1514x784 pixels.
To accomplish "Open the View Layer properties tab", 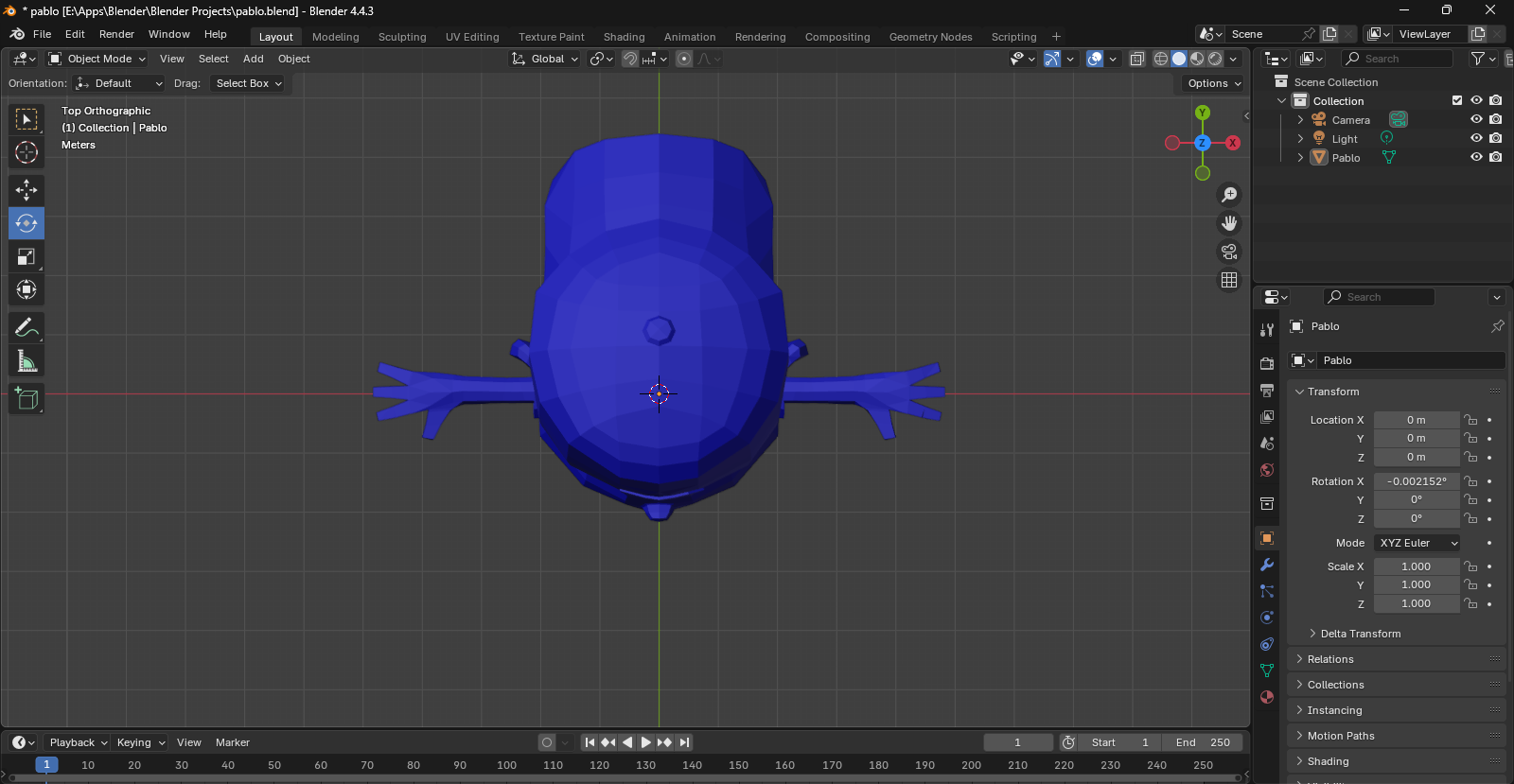I will coord(1267,417).
